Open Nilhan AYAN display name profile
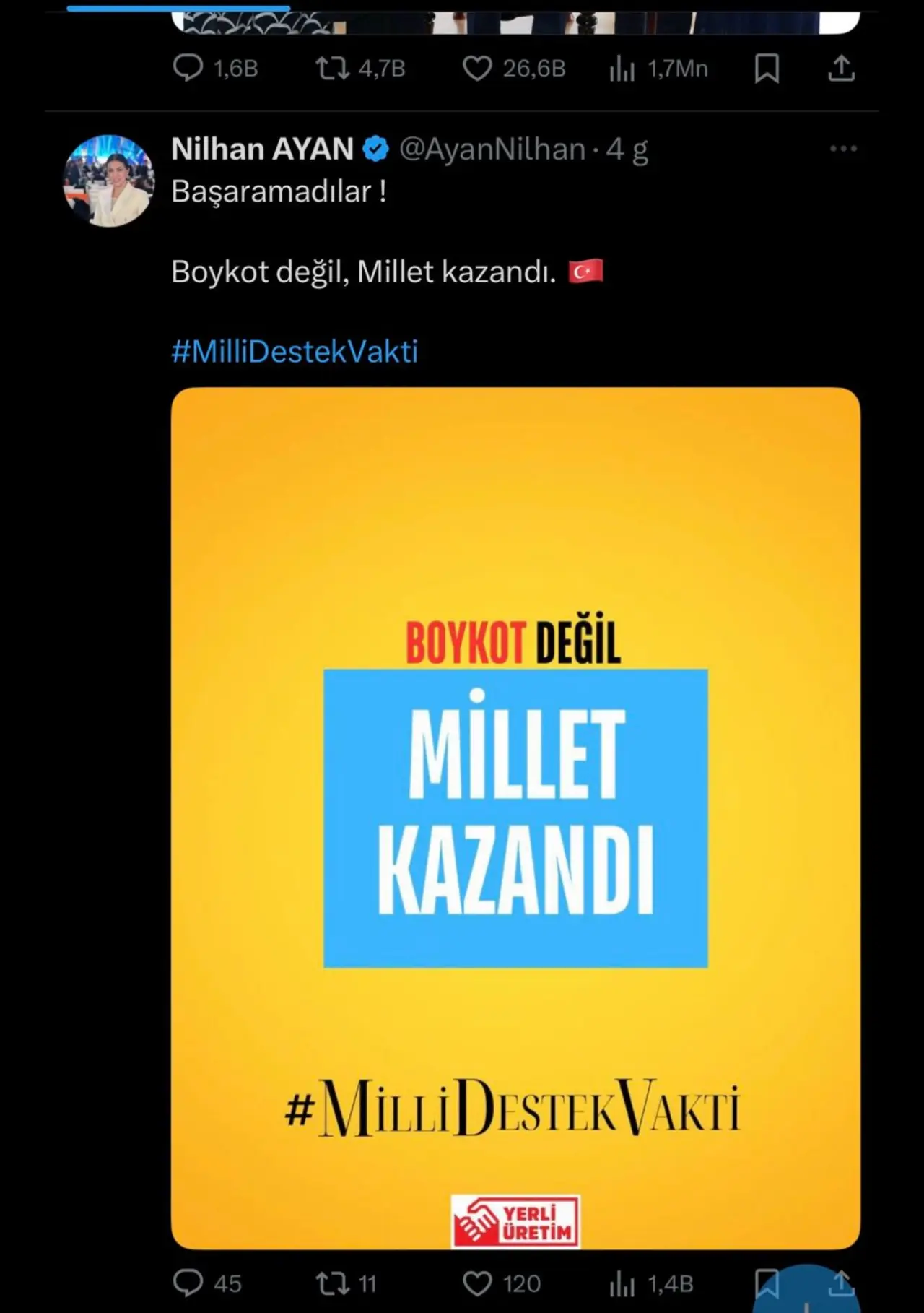The width and height of the screenshot is (924, 1313). [x=262, y=149]
